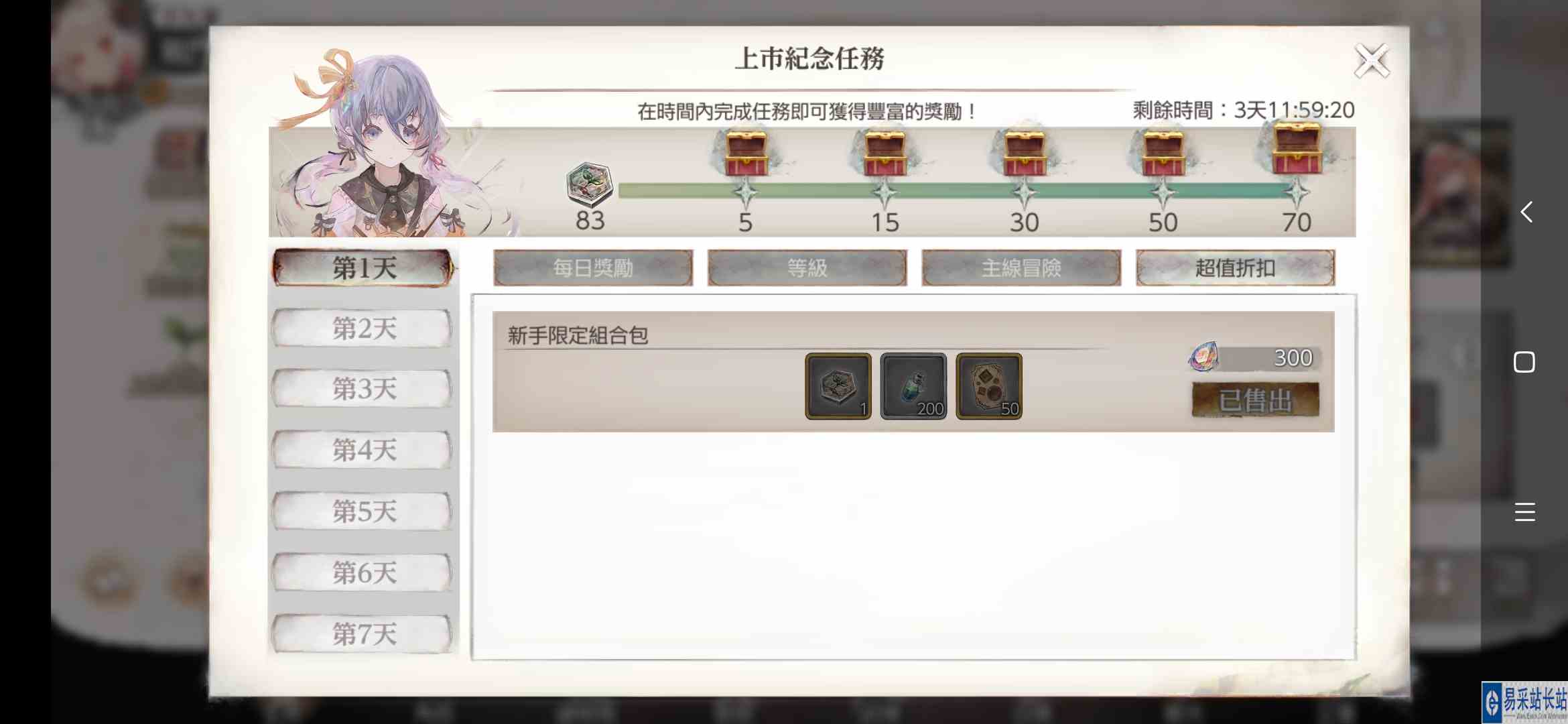This screenshot has width=1568, height=724.
Task: Open the 等級 category tab
Action: 807,268
